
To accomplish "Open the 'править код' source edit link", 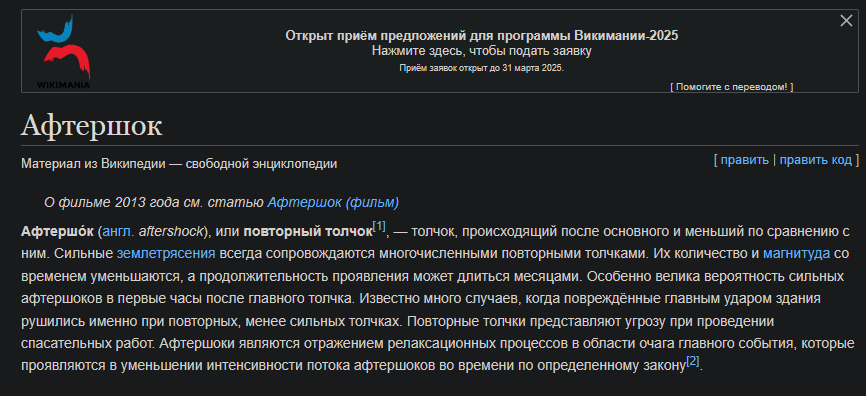I will click(816, 160).
